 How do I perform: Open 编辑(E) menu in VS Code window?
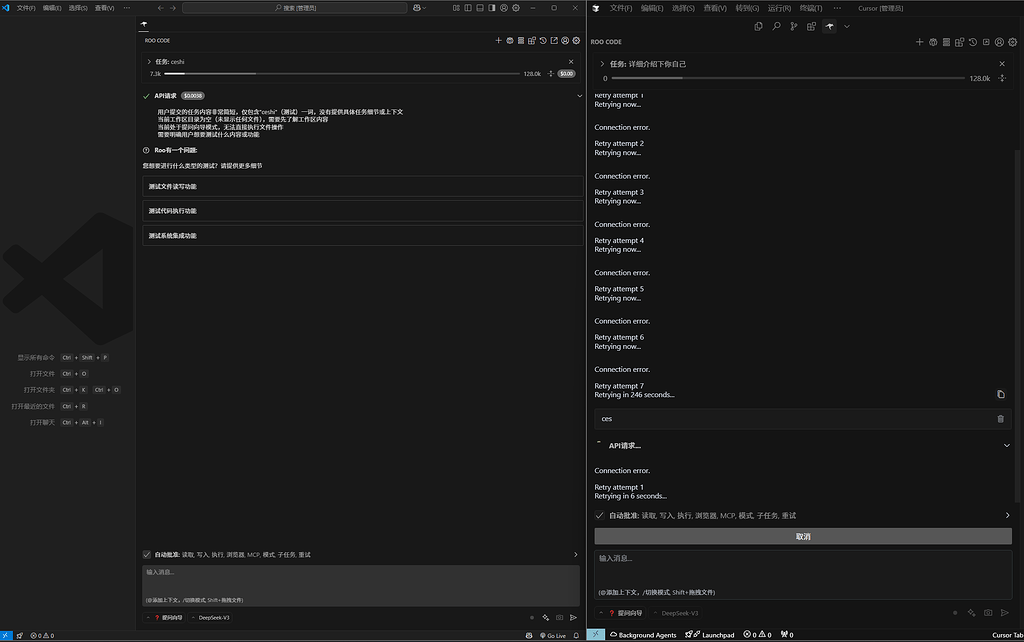tap(52, 8)
